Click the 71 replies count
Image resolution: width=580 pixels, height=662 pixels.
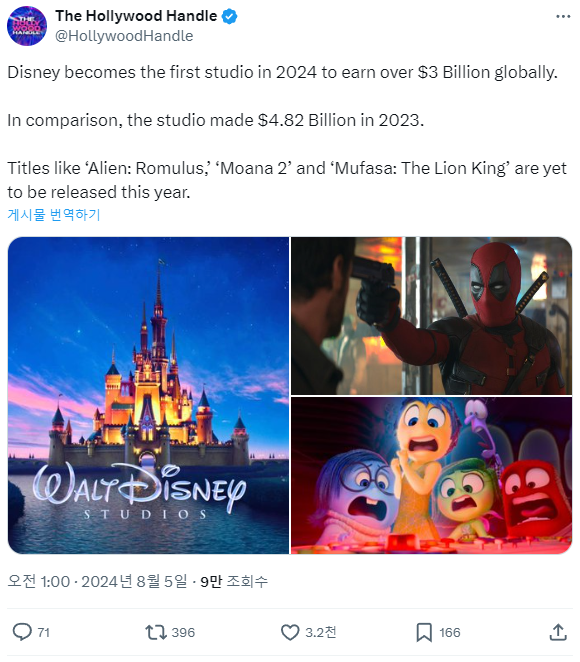[x=43, y=632]
